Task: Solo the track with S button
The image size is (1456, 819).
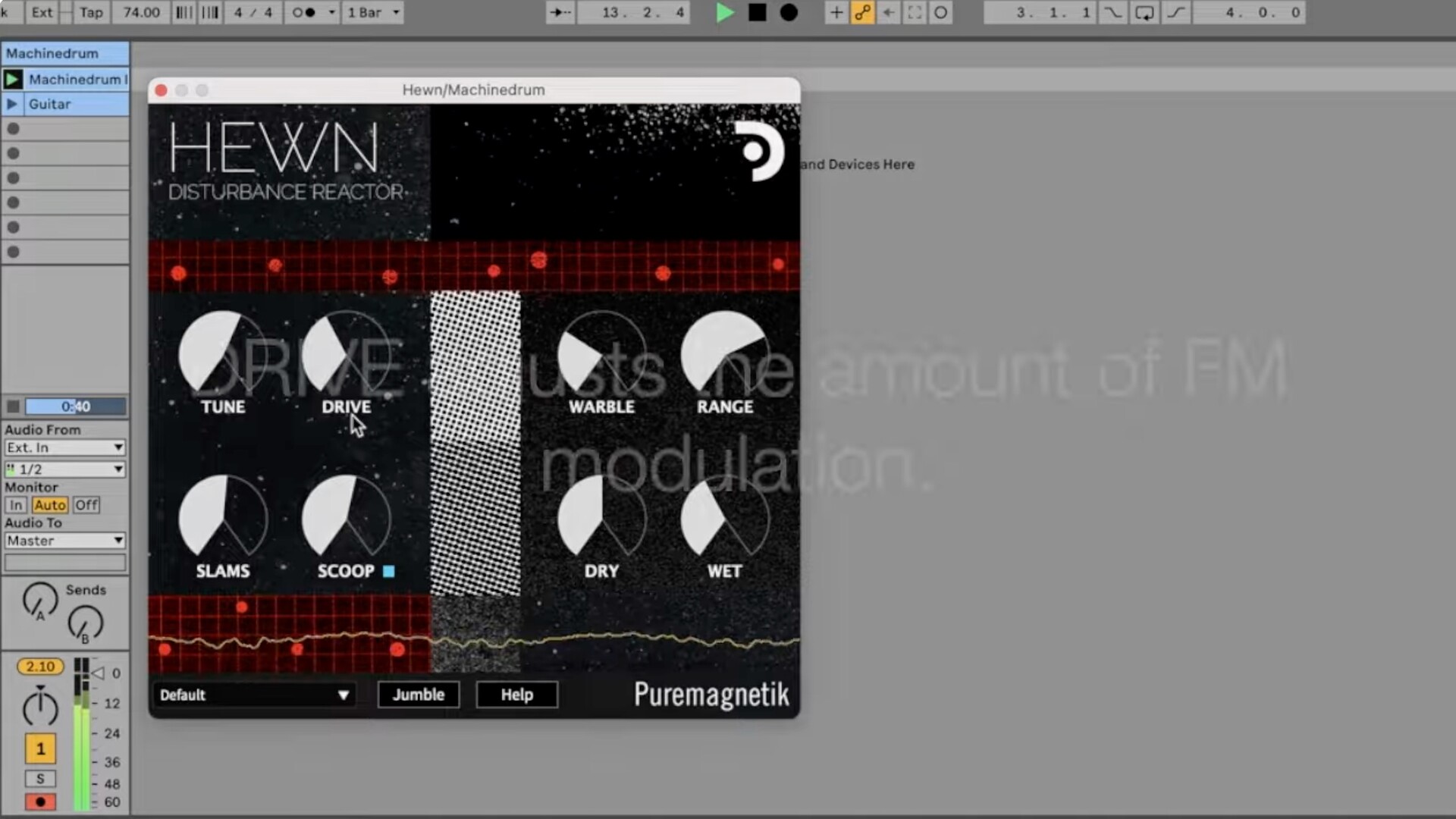Action: (40, 779)
